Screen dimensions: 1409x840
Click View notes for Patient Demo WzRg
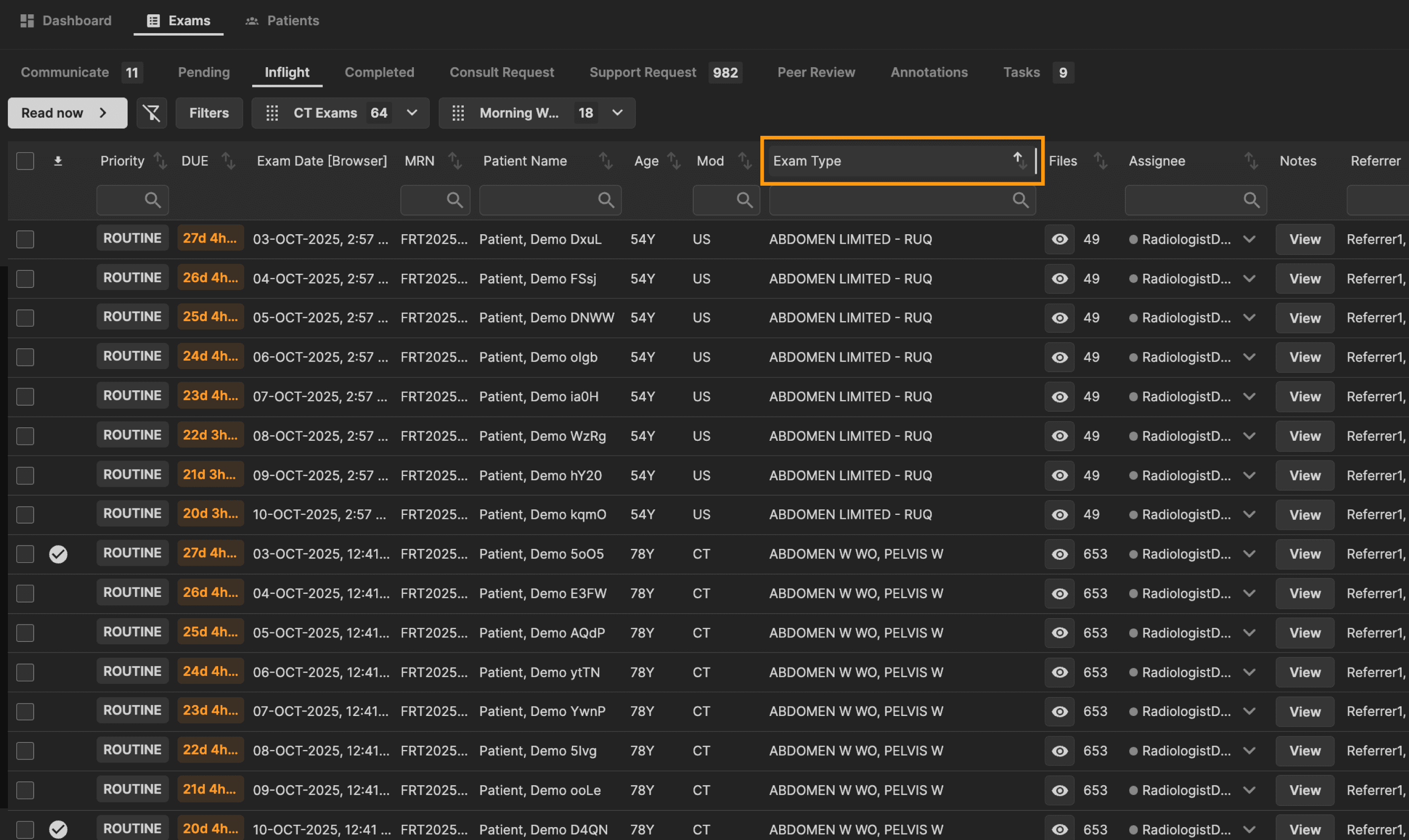click(1304, 436)
